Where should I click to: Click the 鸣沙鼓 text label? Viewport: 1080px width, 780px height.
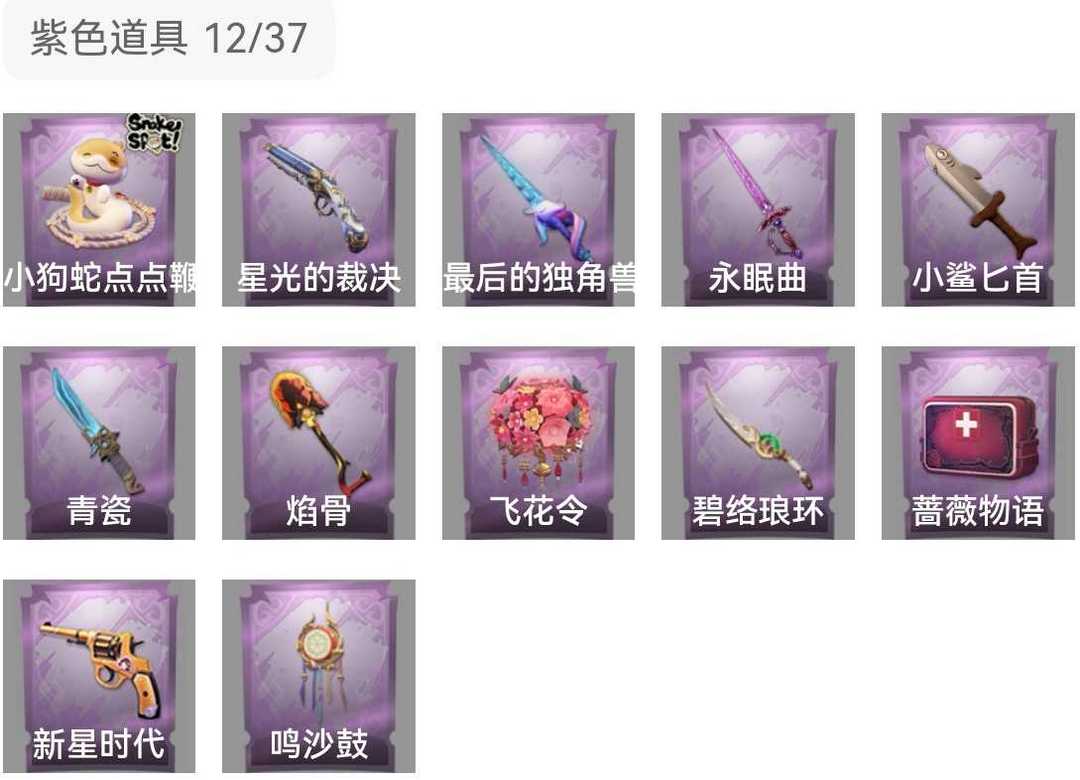point(319,744)
